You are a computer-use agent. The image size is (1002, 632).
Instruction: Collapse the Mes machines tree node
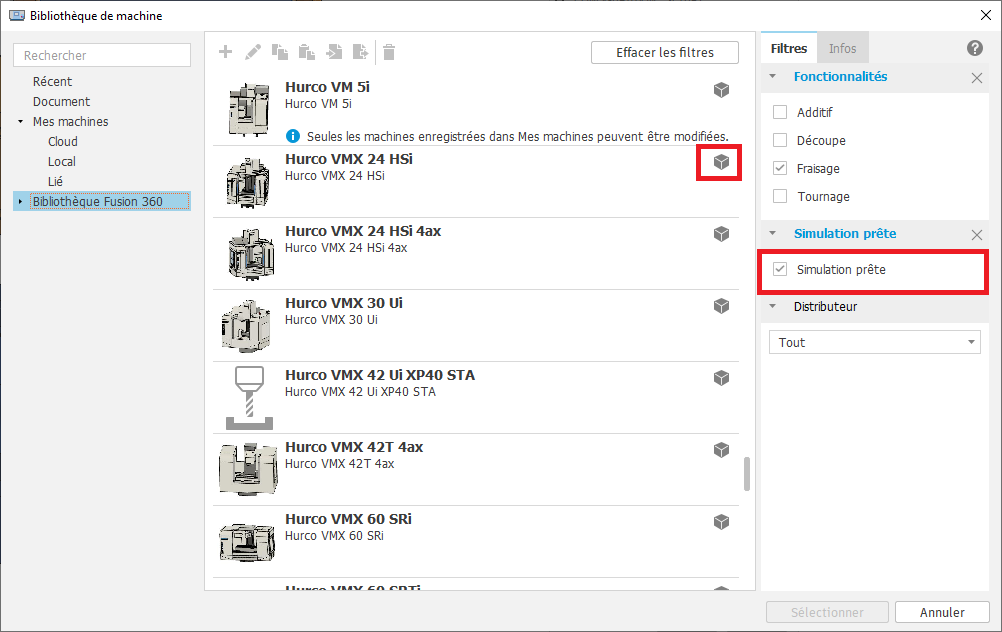tap(20, 122)
